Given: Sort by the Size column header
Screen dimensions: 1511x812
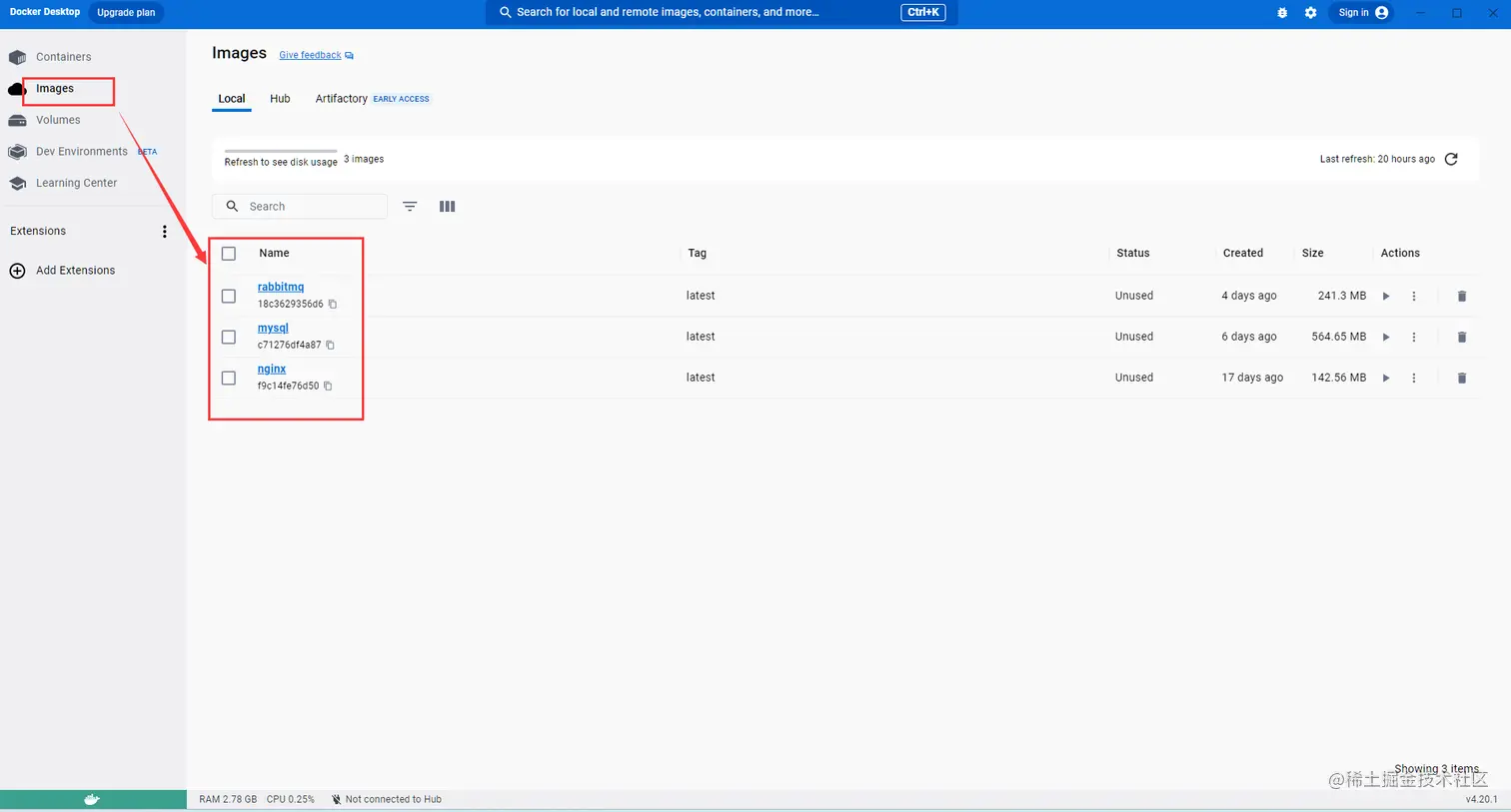Looking at the screenshot, I should (1313, 254).
